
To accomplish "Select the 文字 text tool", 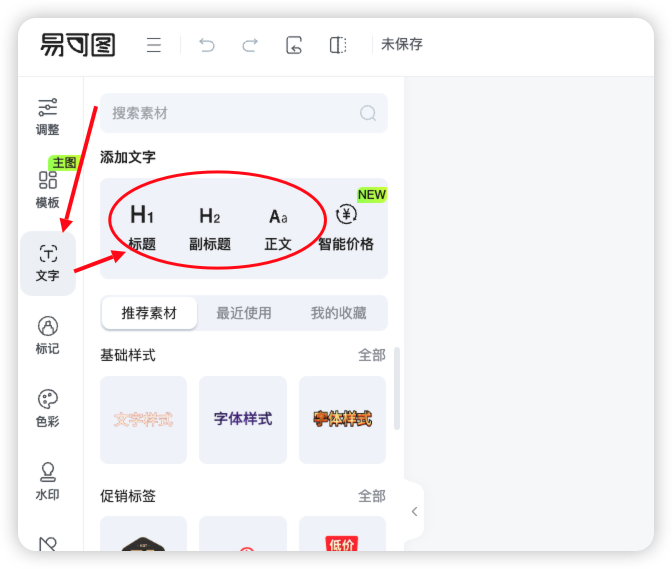I will pyautogui.click(x=48, y=263).
